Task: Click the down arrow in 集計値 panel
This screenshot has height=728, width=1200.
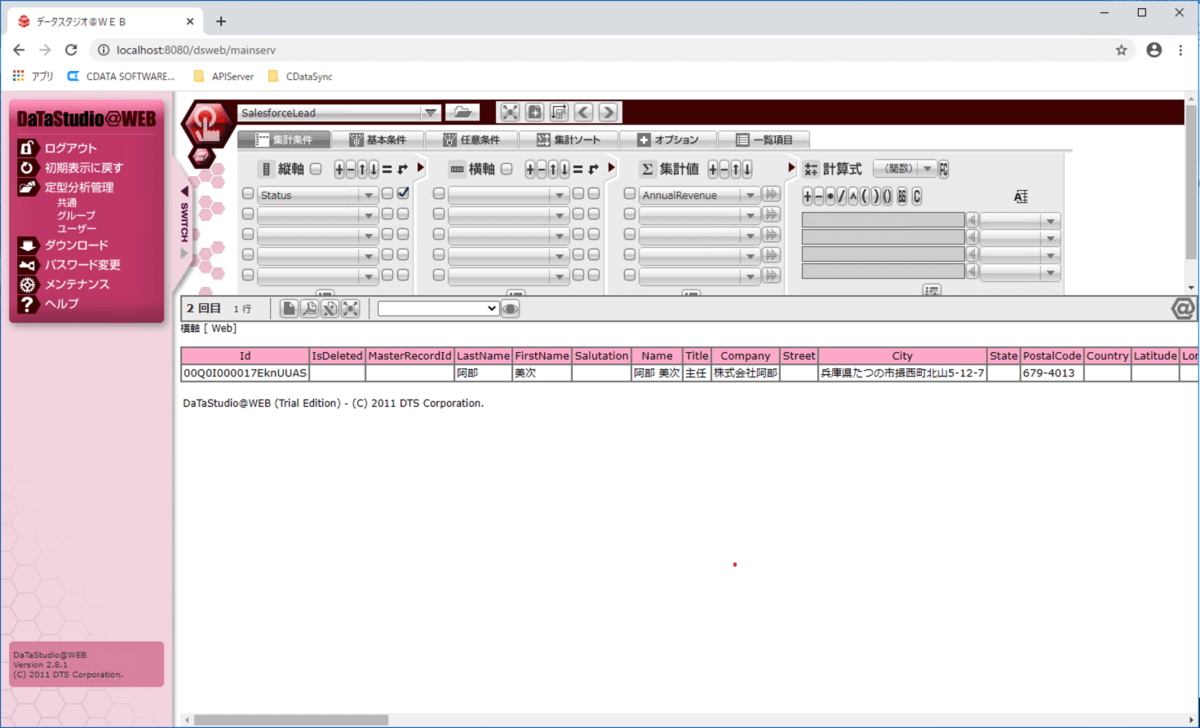Action: (x=748, y=169)
